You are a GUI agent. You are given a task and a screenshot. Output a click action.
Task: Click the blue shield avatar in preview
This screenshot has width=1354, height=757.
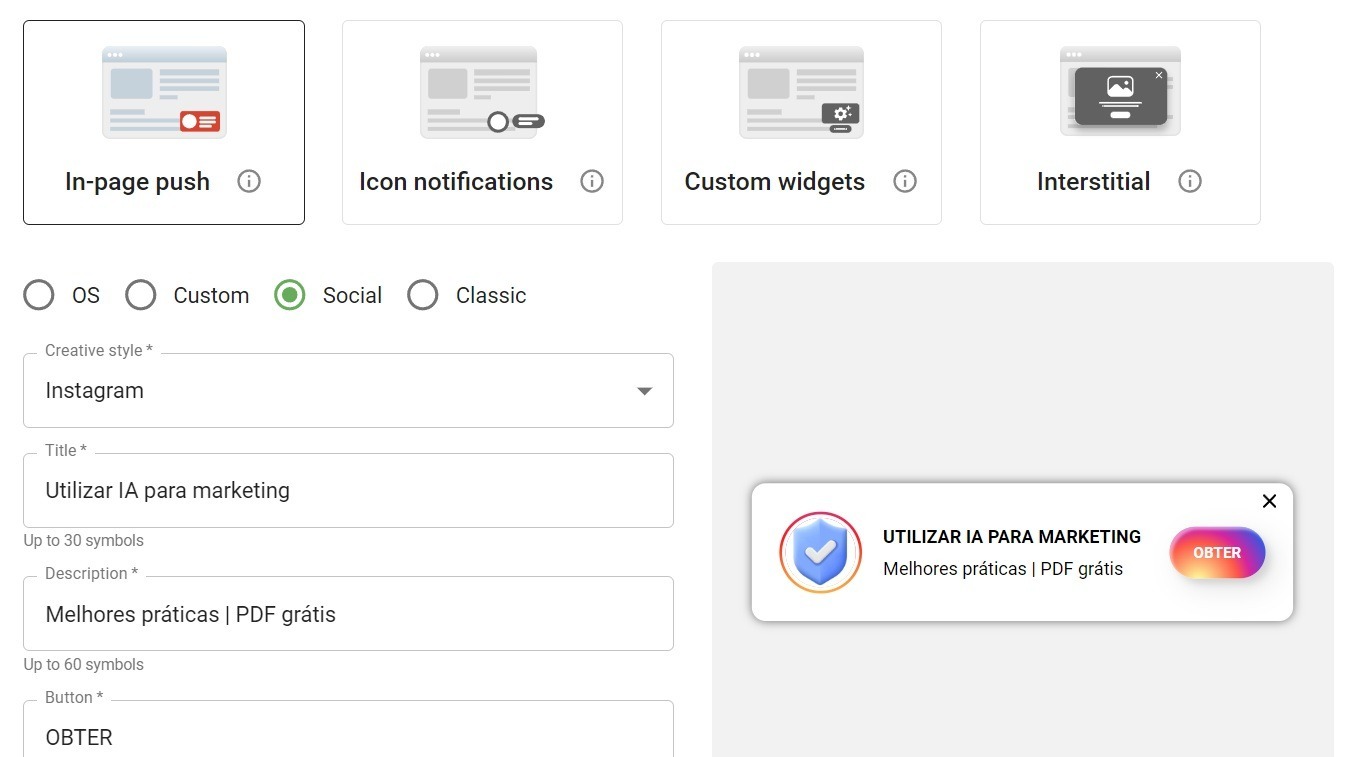tap(820, 552)
